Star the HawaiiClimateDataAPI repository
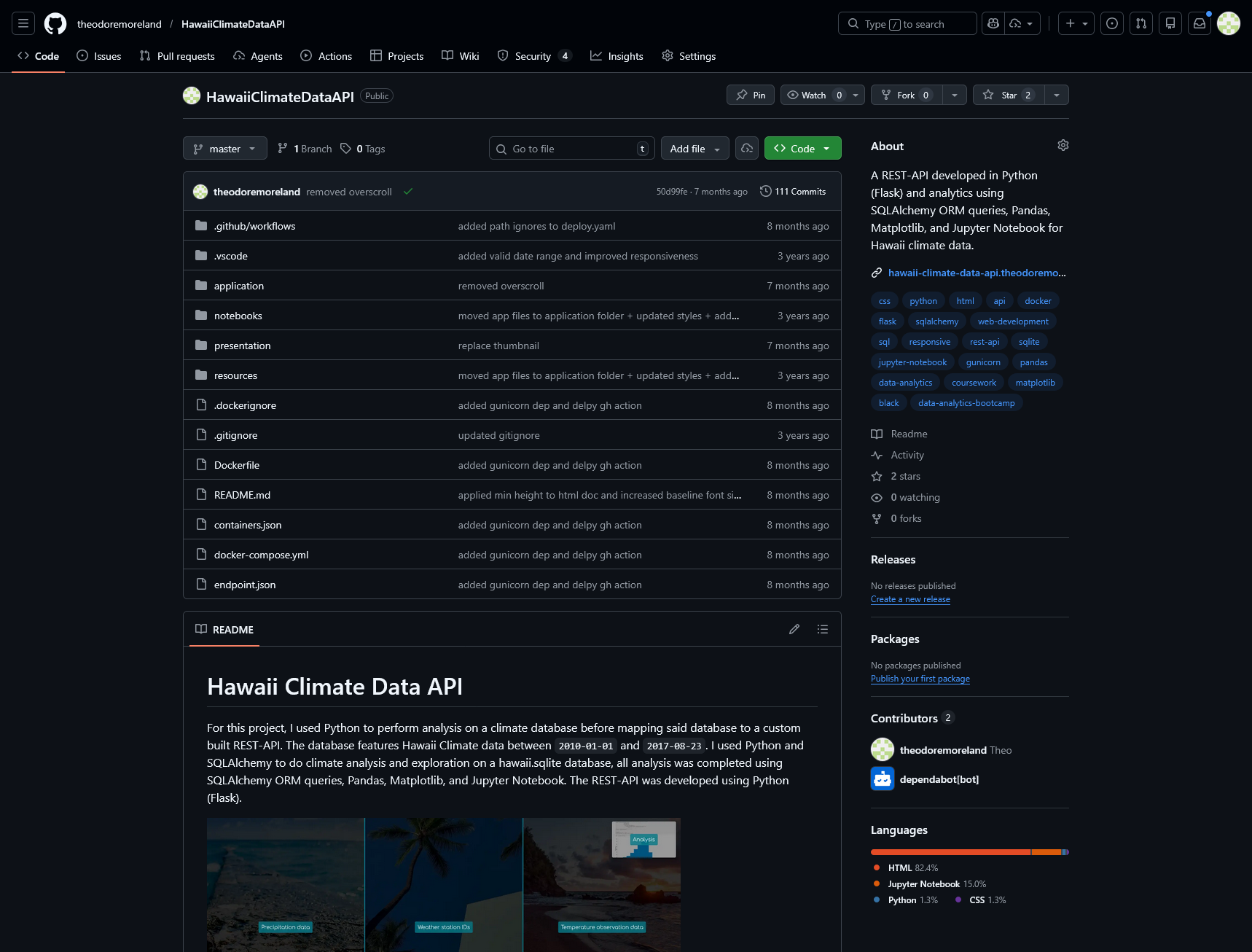The height and width of the screenshot is (952, 1252). click(x=1006, y=95)
